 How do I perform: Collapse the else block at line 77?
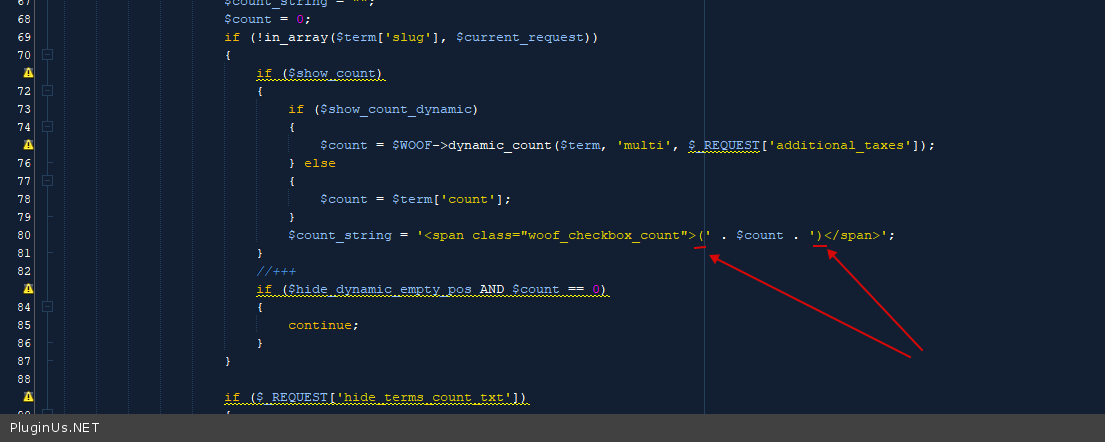47,181
